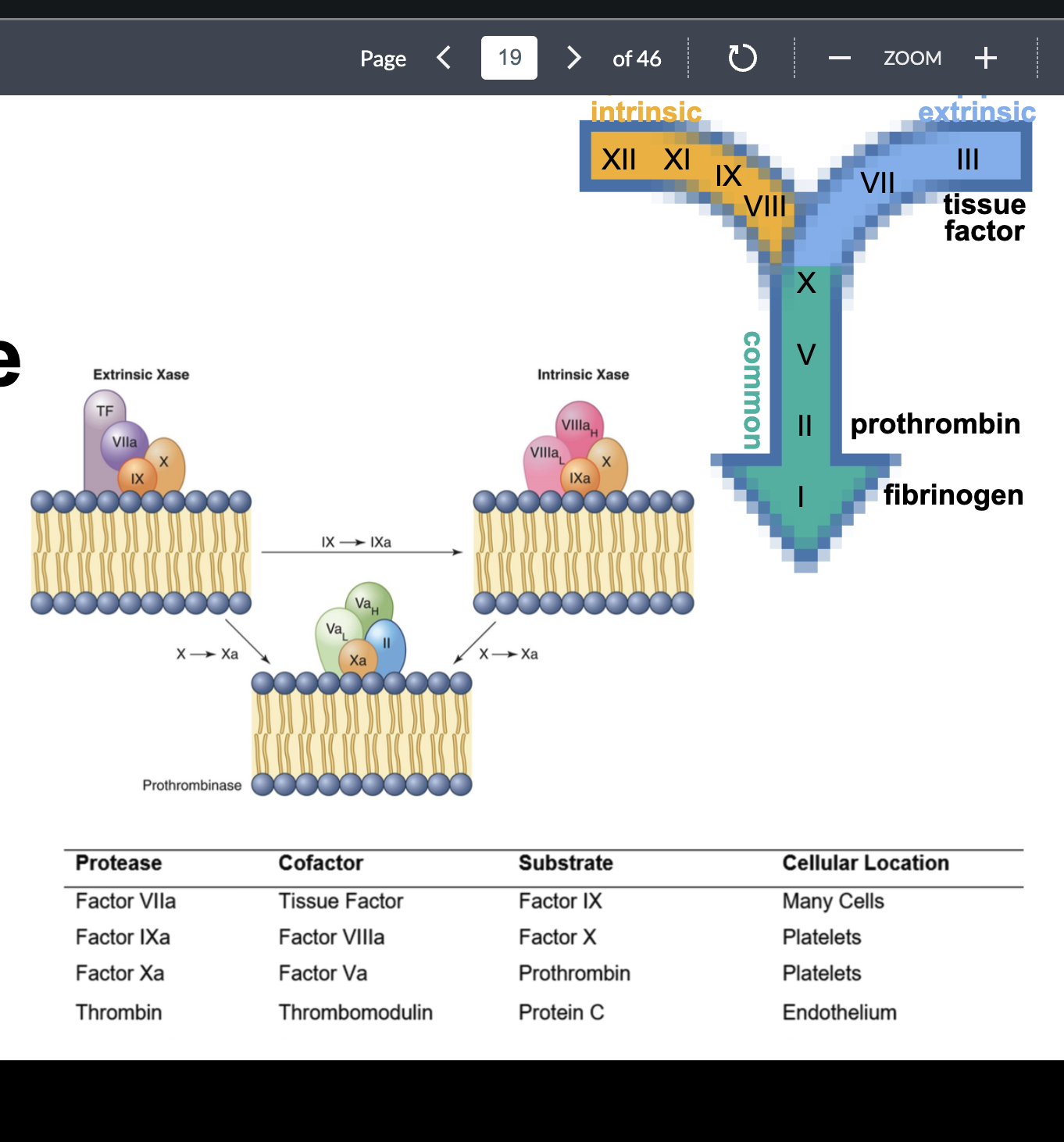This screenshot has height=1142, width=1064.
Task: Zoom in with the plus icon
Action: (986, 58)
